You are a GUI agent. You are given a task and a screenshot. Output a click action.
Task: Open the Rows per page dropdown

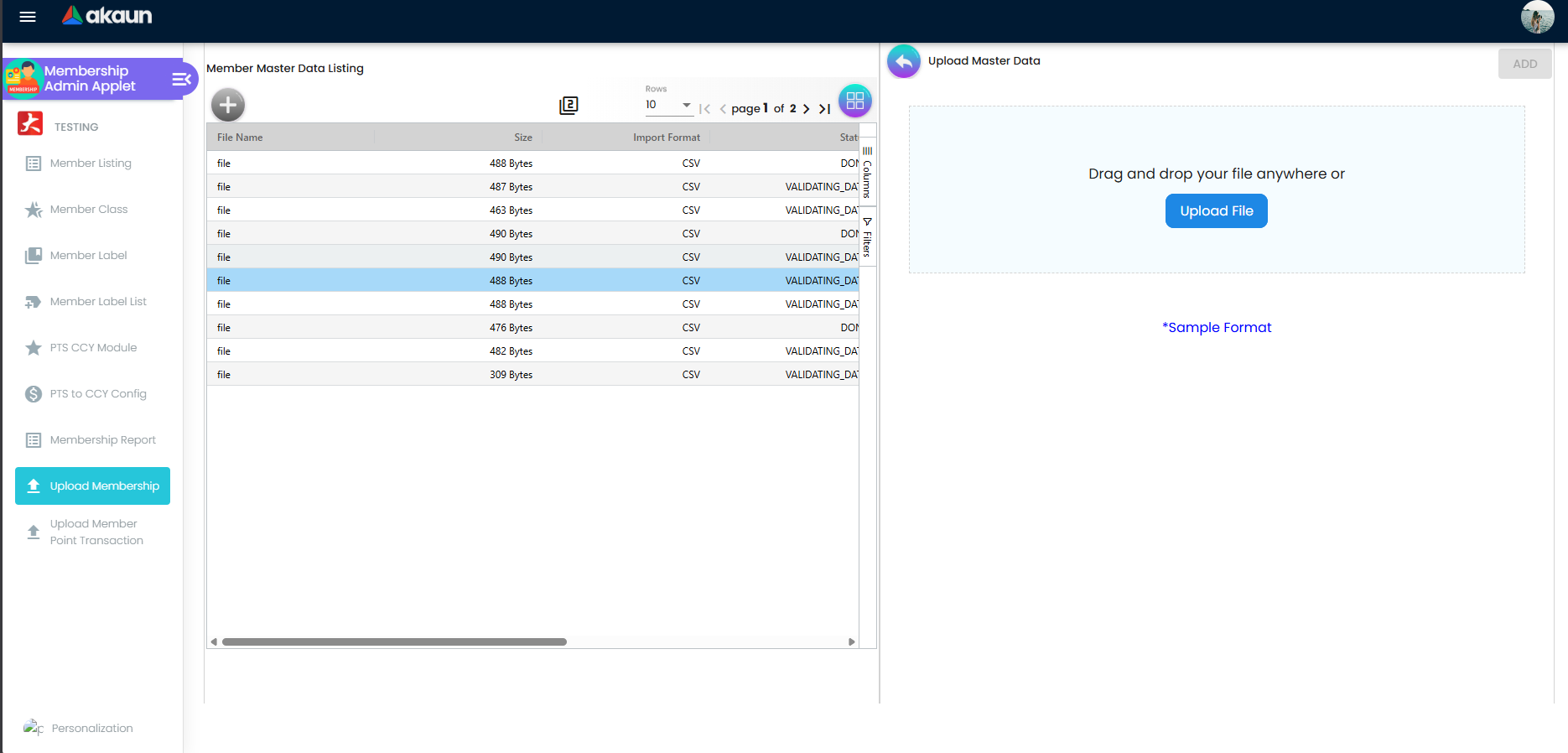click(668, 105)
